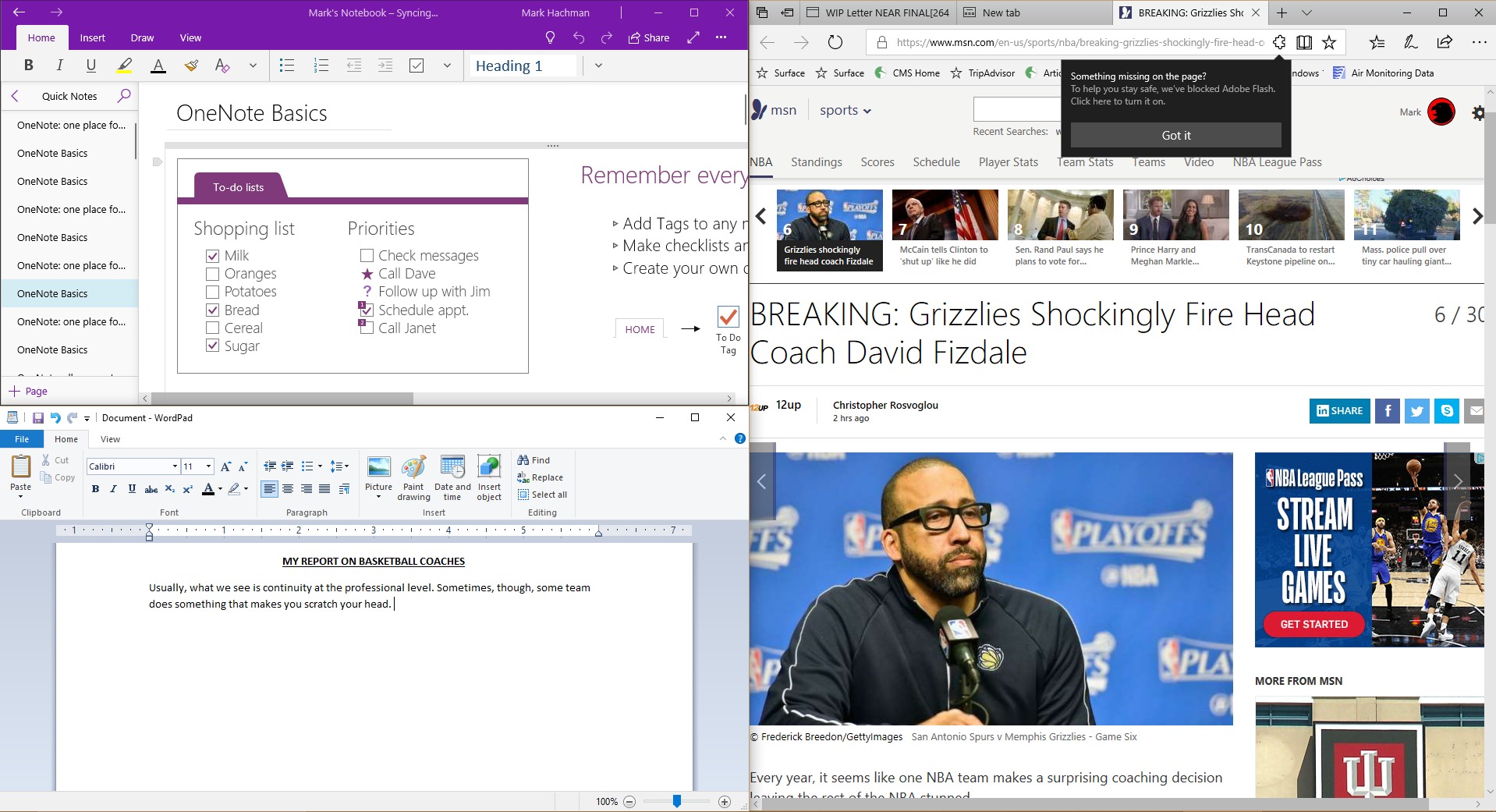Click Share in OneNote
Screen dimensions: 1496x812
click(x=649, y=37)
